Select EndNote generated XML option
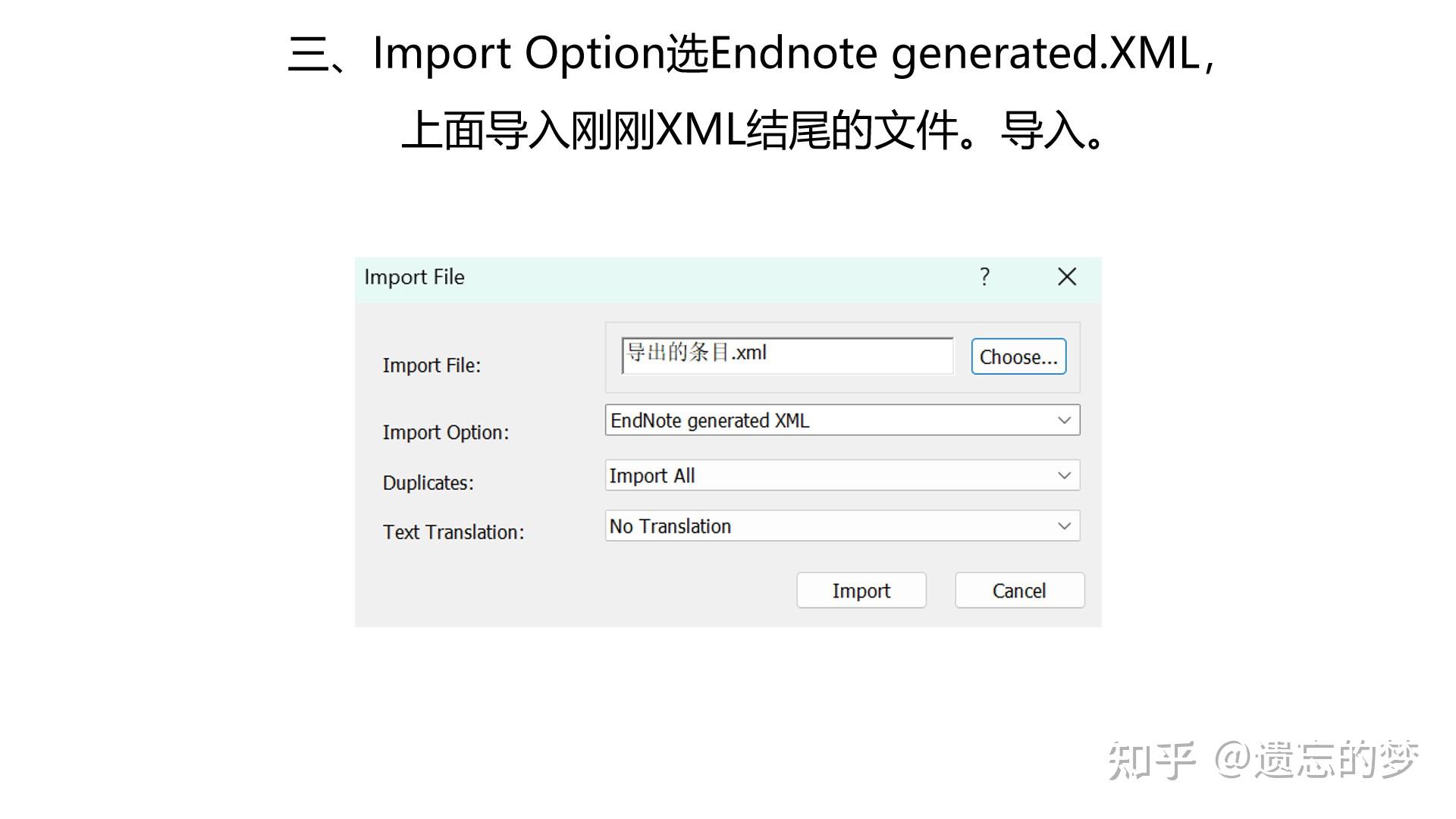 click(x=709, y=420)
